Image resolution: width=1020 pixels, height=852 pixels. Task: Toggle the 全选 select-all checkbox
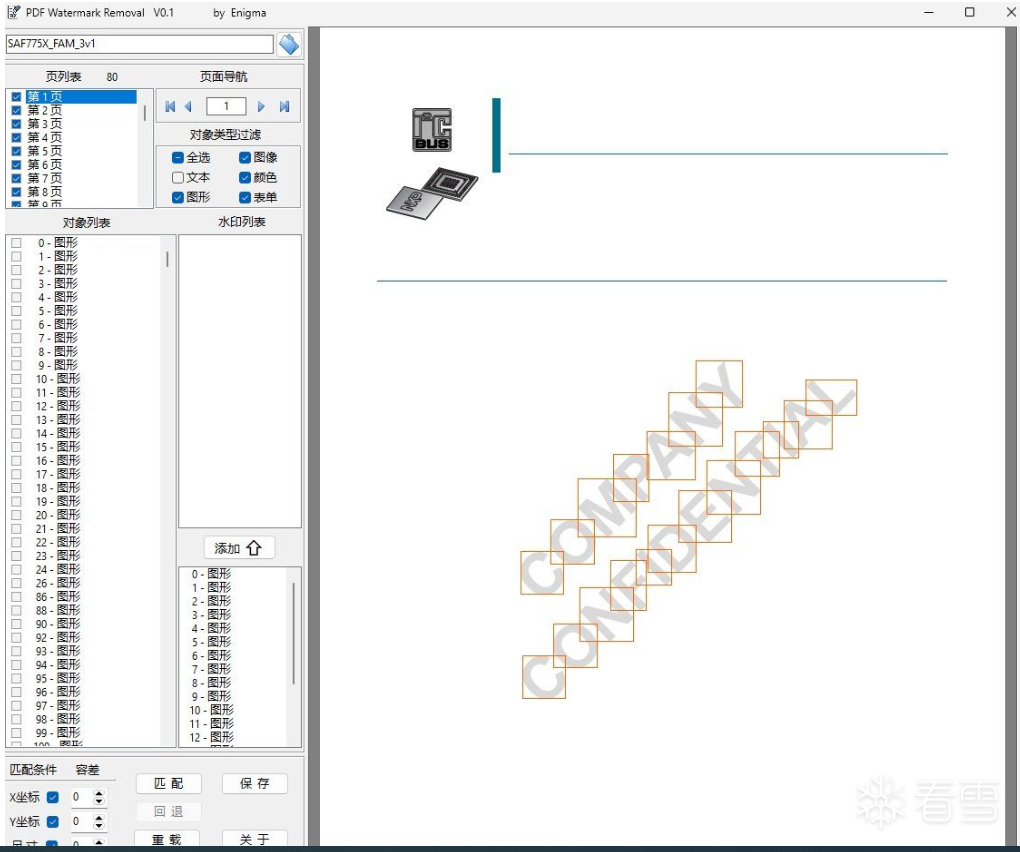[x=178, y=157]
